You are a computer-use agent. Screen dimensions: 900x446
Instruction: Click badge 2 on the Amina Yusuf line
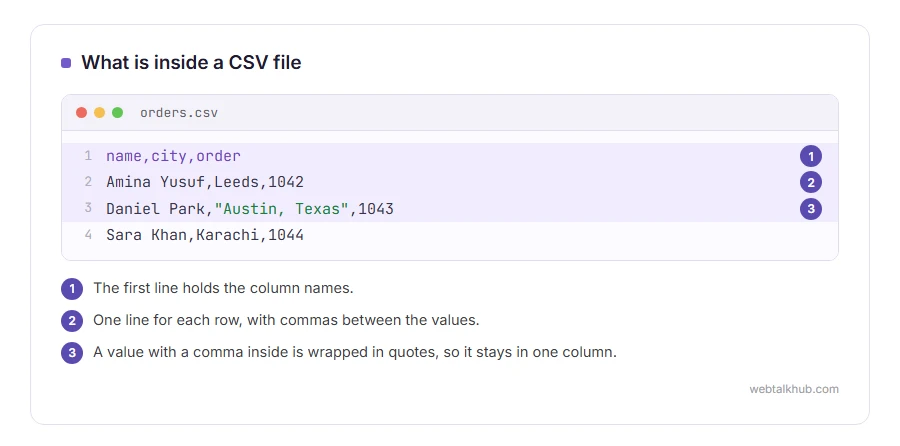point(811,183)
